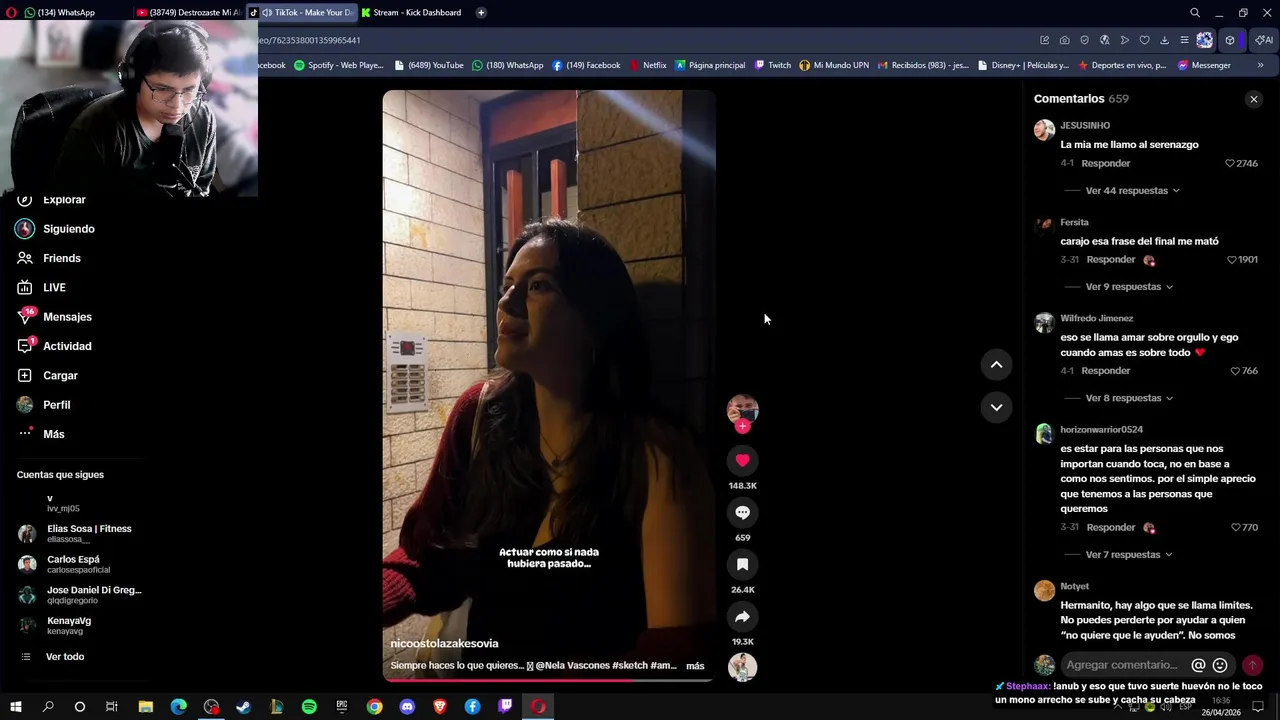Open the AI assistant button
The image size is (1280, 720).
pos(1265,40)
